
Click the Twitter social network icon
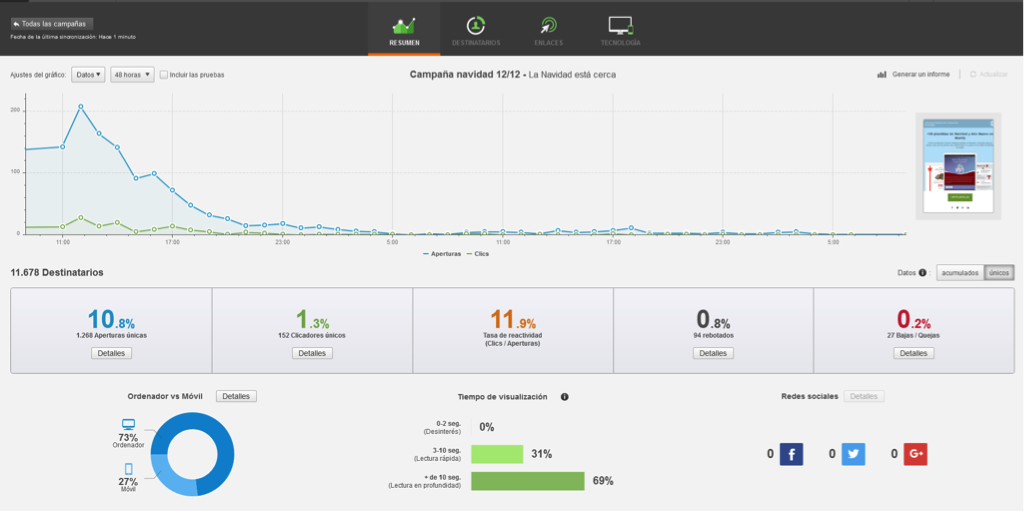[x=853, y=454]
